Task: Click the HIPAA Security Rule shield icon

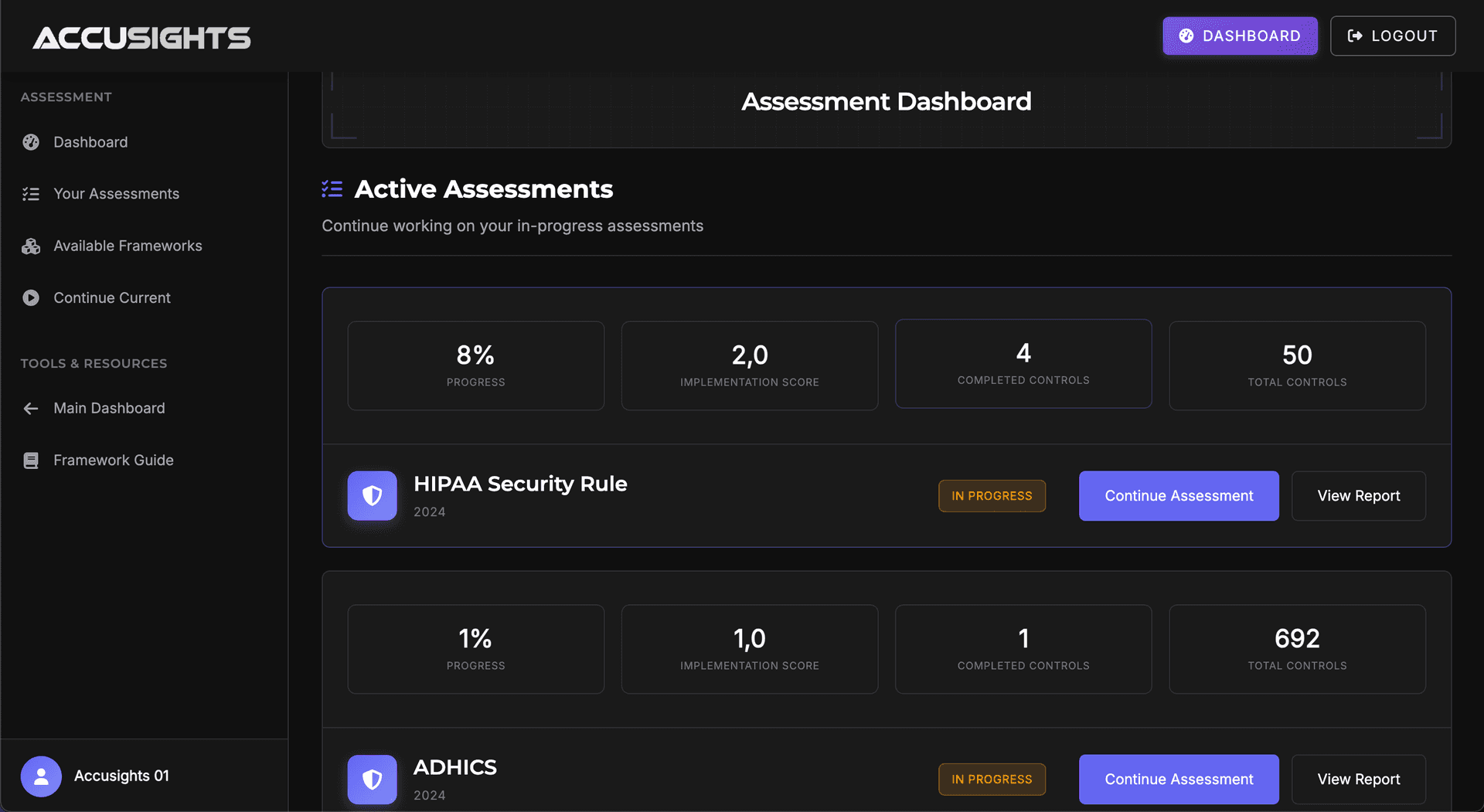Action: (372, 495)
